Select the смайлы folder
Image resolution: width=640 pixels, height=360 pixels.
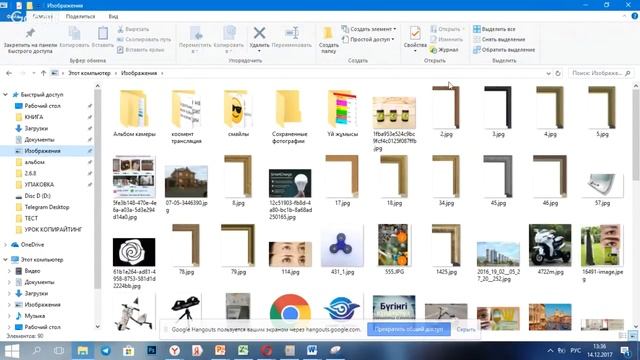238,114
